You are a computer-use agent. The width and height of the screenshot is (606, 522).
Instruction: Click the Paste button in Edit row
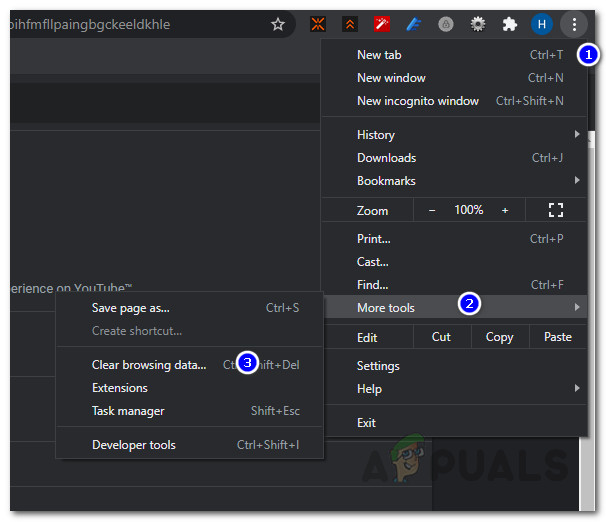558,337
